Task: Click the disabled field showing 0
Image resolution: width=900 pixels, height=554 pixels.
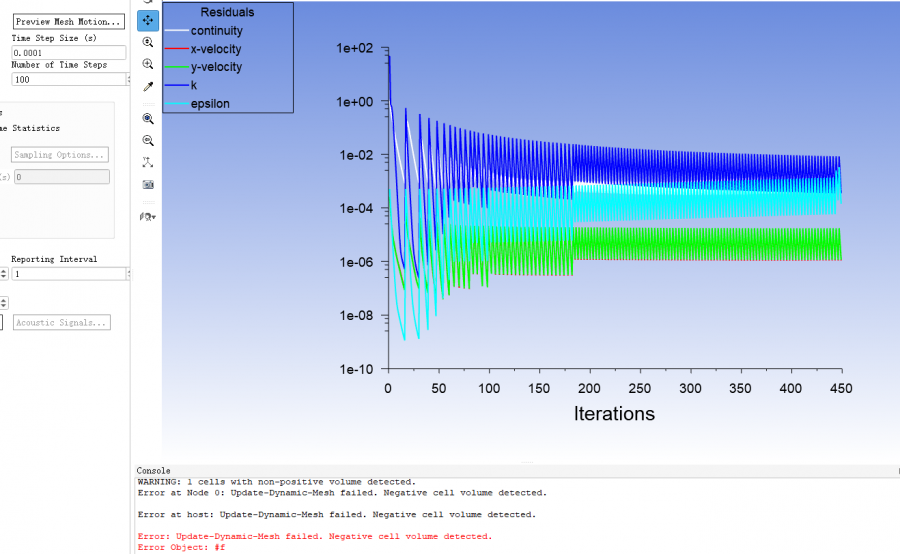Action: 61,177
